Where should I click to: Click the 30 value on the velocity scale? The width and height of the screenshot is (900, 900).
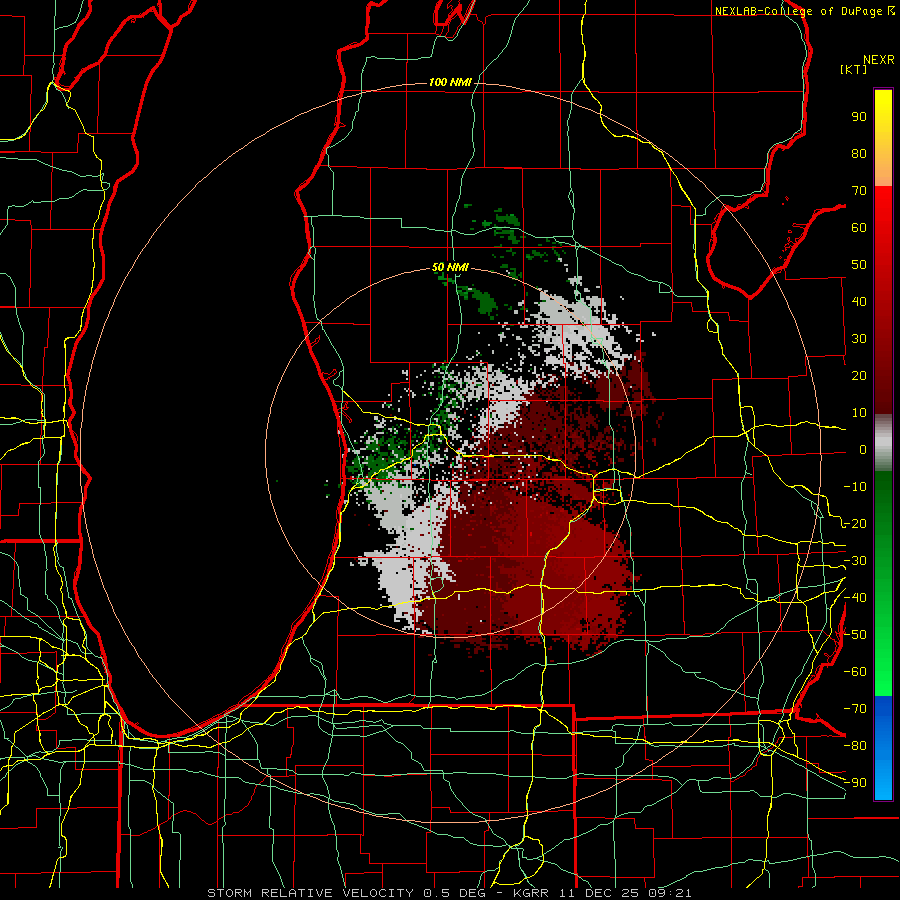(859, 339)
